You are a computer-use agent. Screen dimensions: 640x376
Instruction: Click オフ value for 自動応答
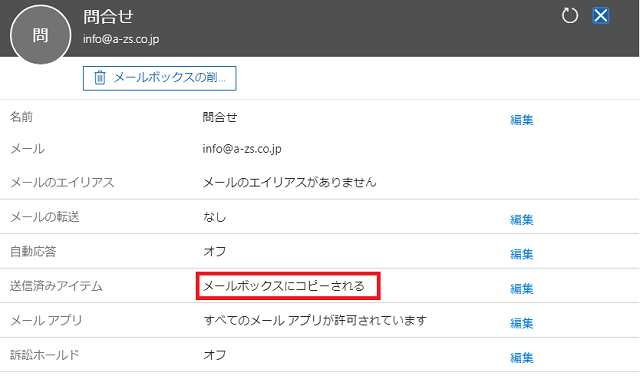[215, 251]
